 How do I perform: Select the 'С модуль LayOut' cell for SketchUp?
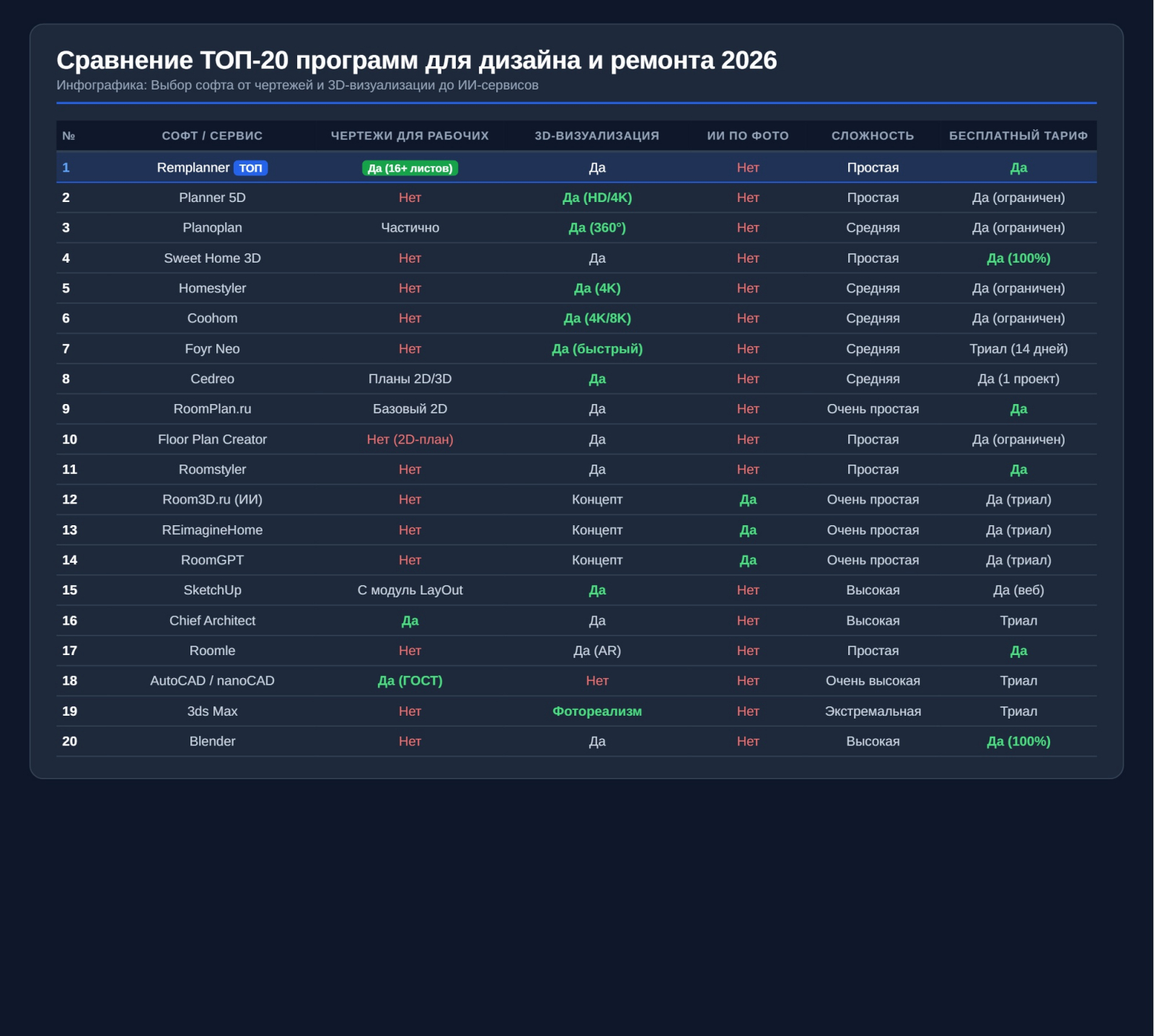coord(410,590)
